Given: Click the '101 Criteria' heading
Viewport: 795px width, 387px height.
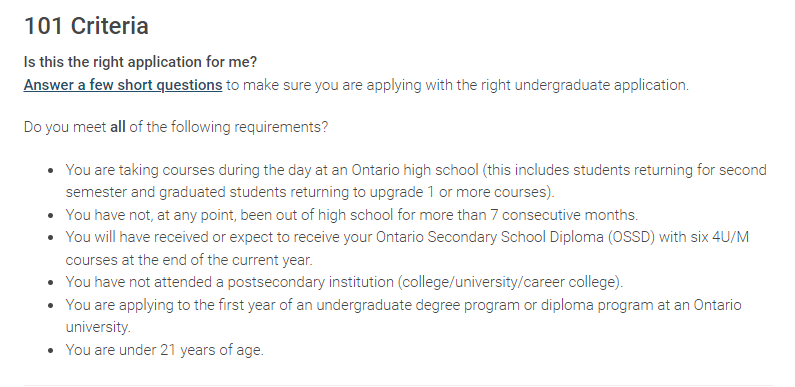Looking at the screenshot, I should pyautogui.click(x=86, y=26).
